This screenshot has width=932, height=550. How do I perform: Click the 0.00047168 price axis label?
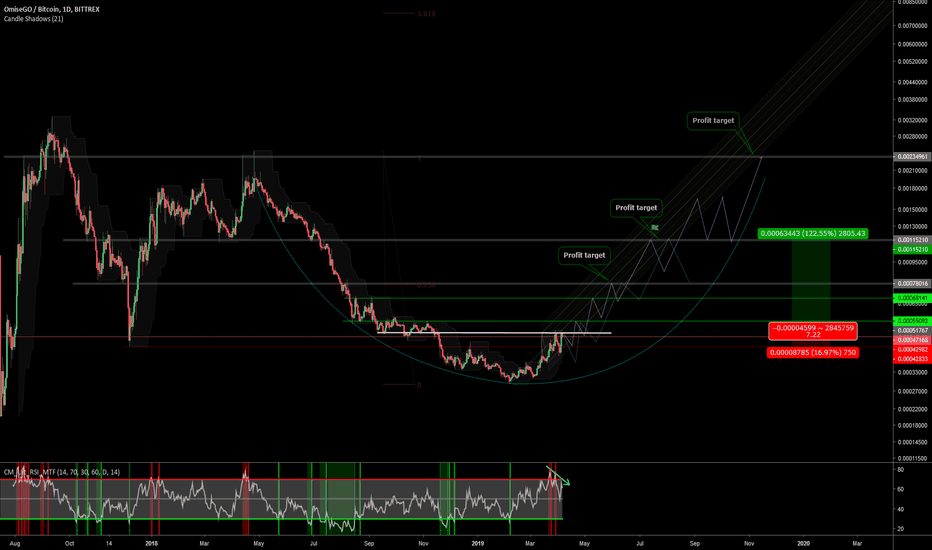(912, 340)
